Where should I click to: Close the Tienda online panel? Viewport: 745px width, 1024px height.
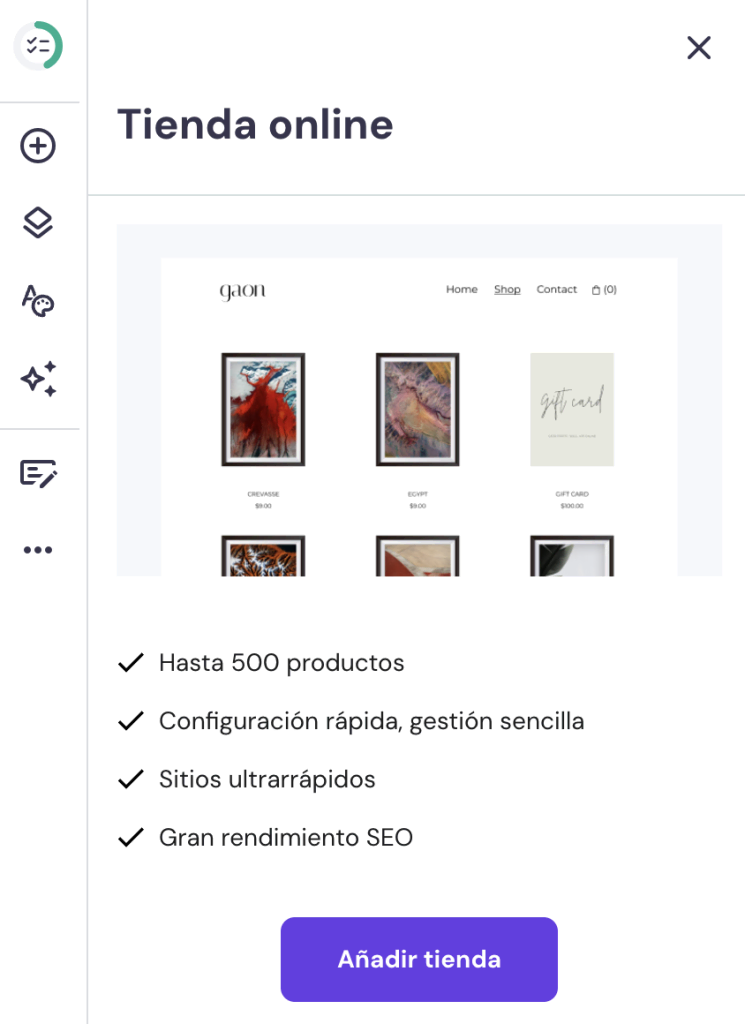click(x=698, y=48)
